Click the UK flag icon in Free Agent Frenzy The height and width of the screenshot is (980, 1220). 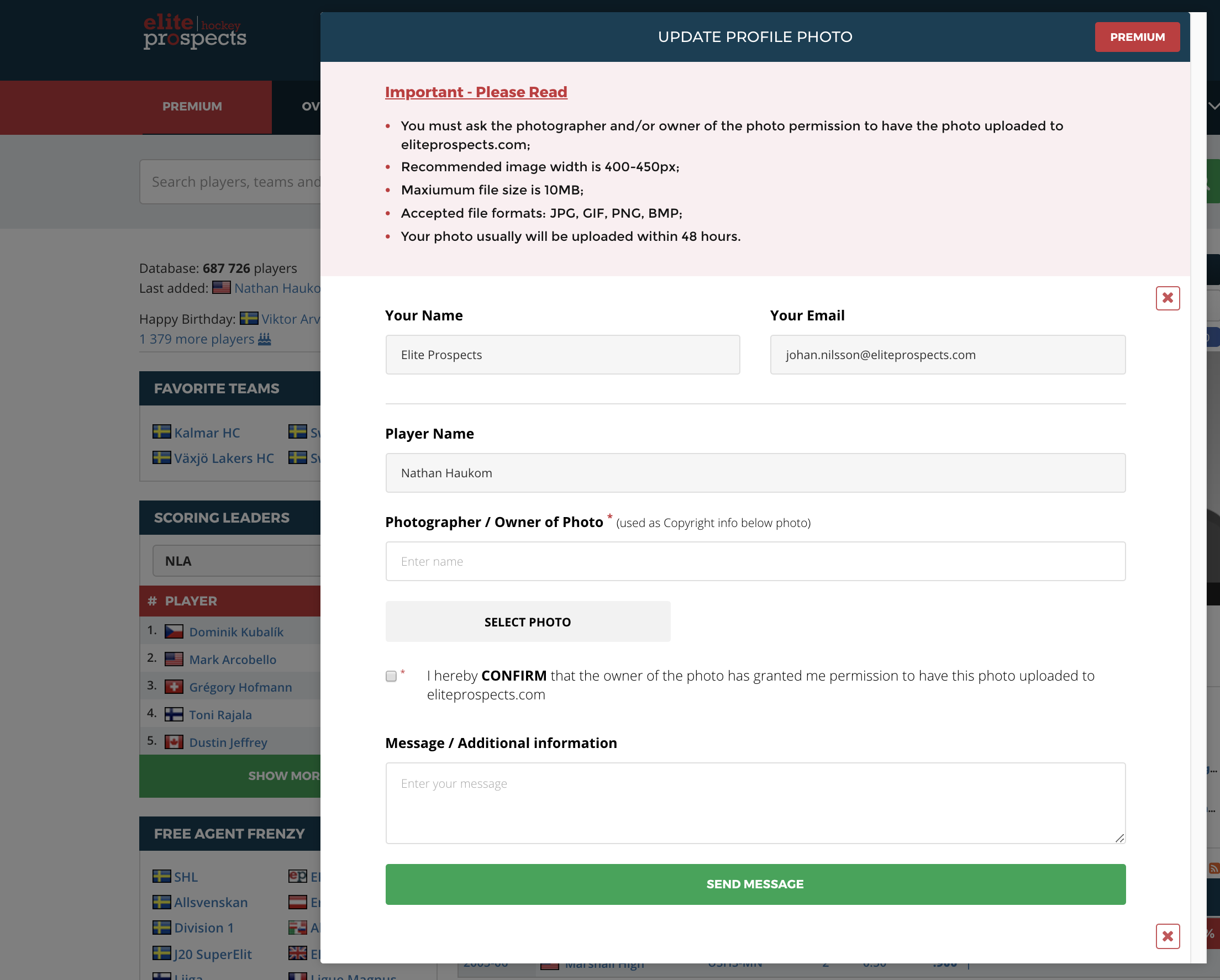coord(298,953)
